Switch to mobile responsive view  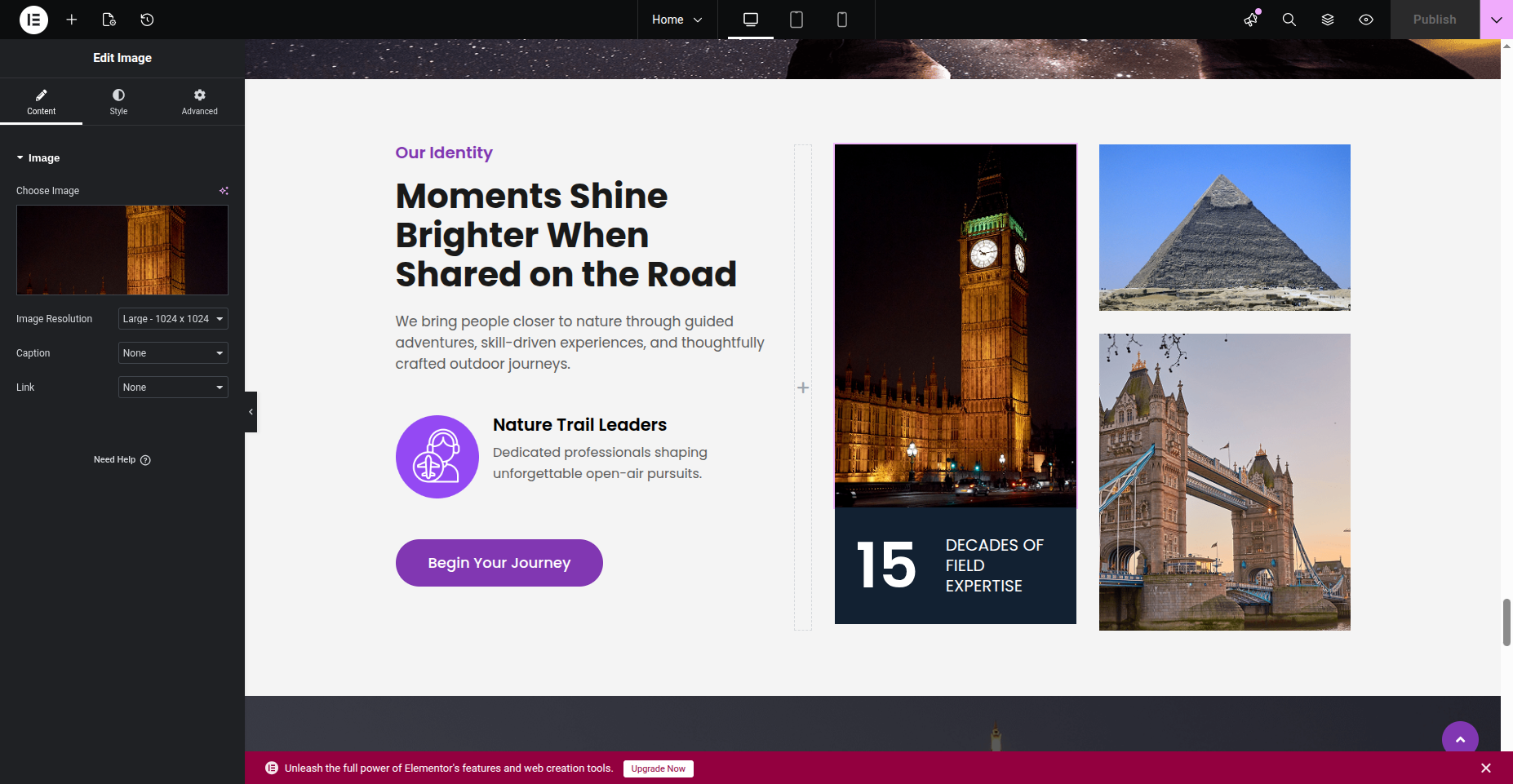pos(842,20)
